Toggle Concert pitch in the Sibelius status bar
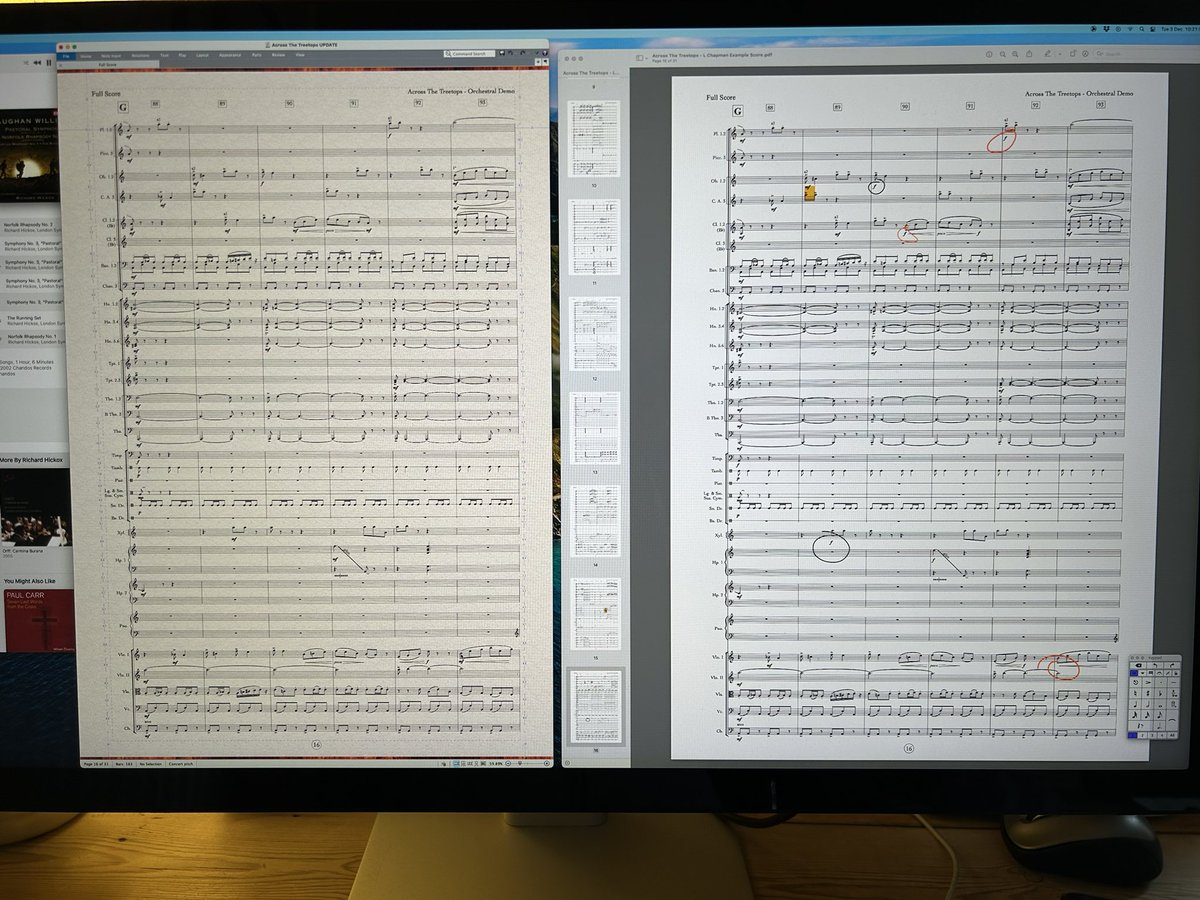Viewport: 1200px width, 900px height. (x=180, y=766)
